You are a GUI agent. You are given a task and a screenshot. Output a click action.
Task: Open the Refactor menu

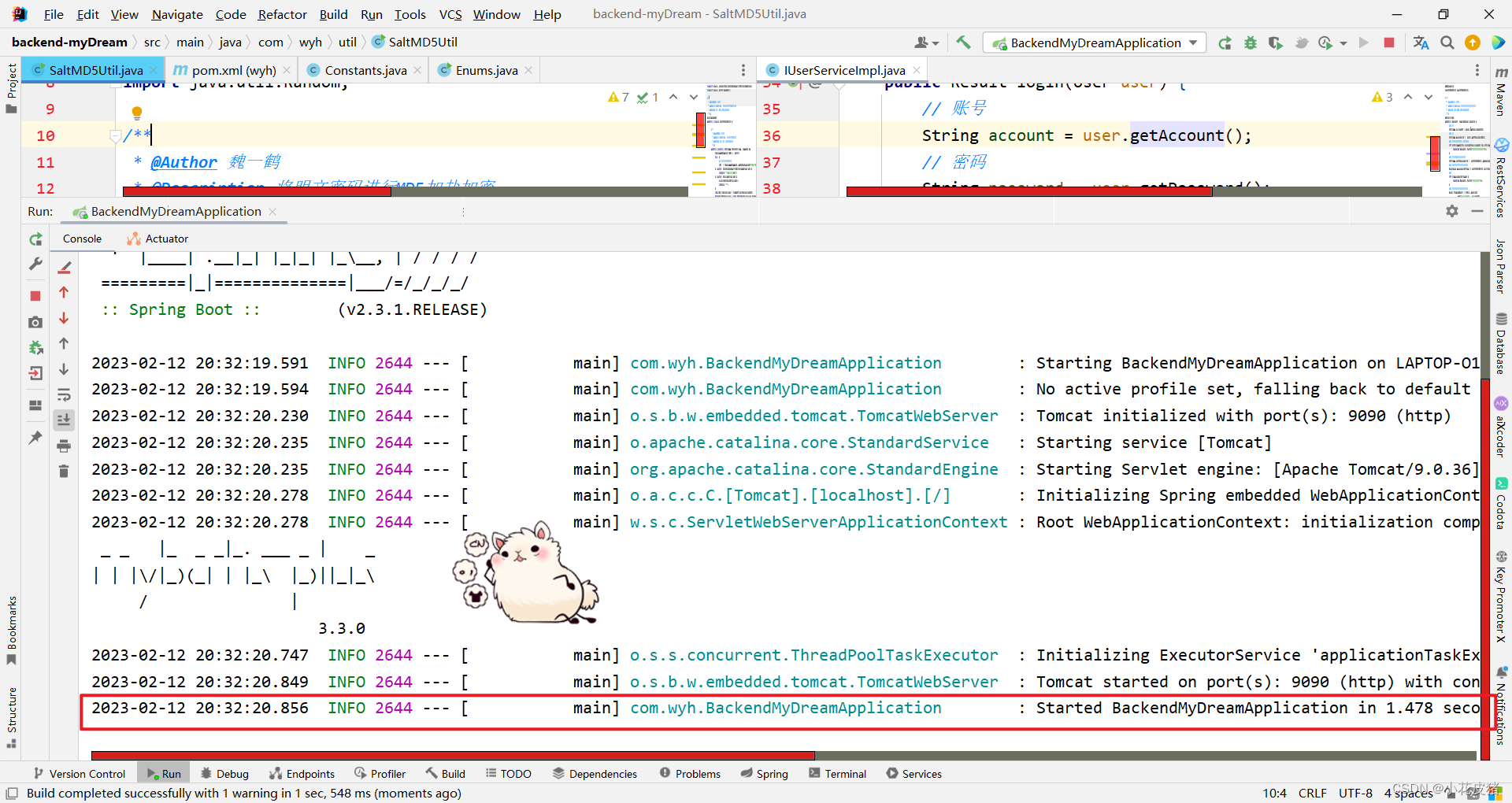pyautogui.click(x=282, y=14)
